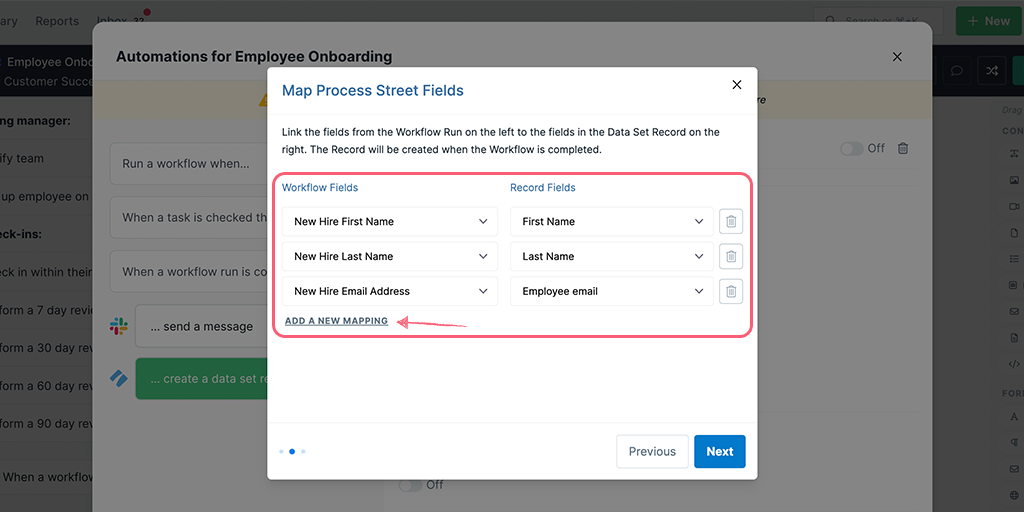Click the Next button
This screenshot has height=512, width=1024.
pyautogui.click(x=720, y=451)
